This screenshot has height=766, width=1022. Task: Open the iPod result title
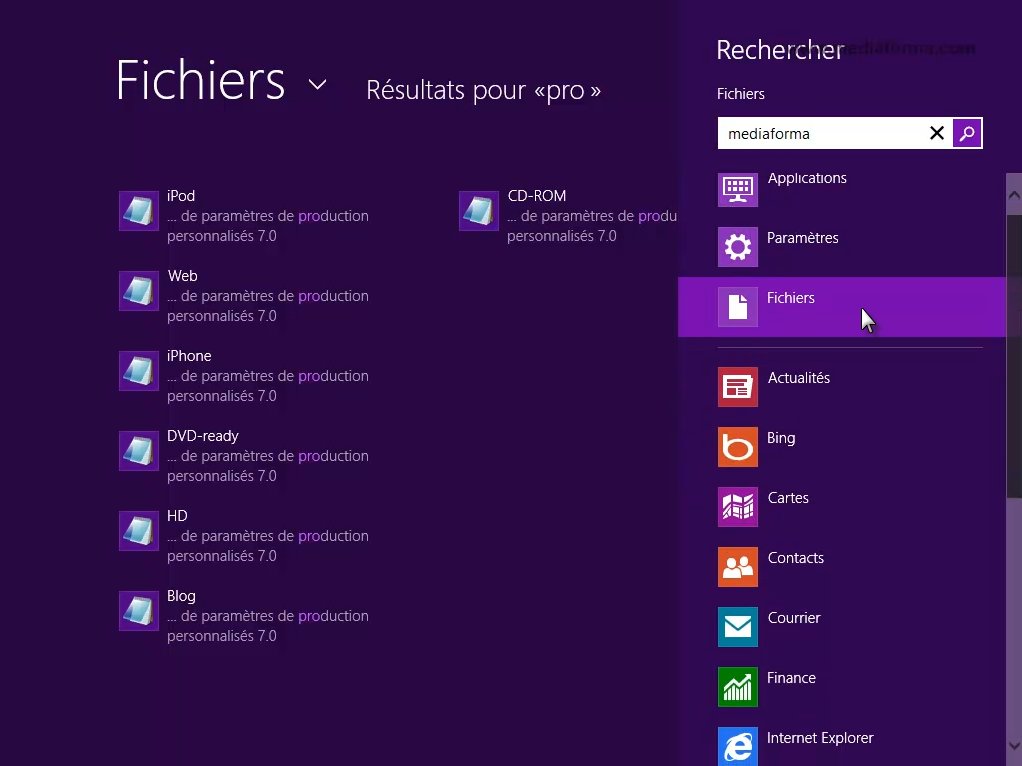181,196
